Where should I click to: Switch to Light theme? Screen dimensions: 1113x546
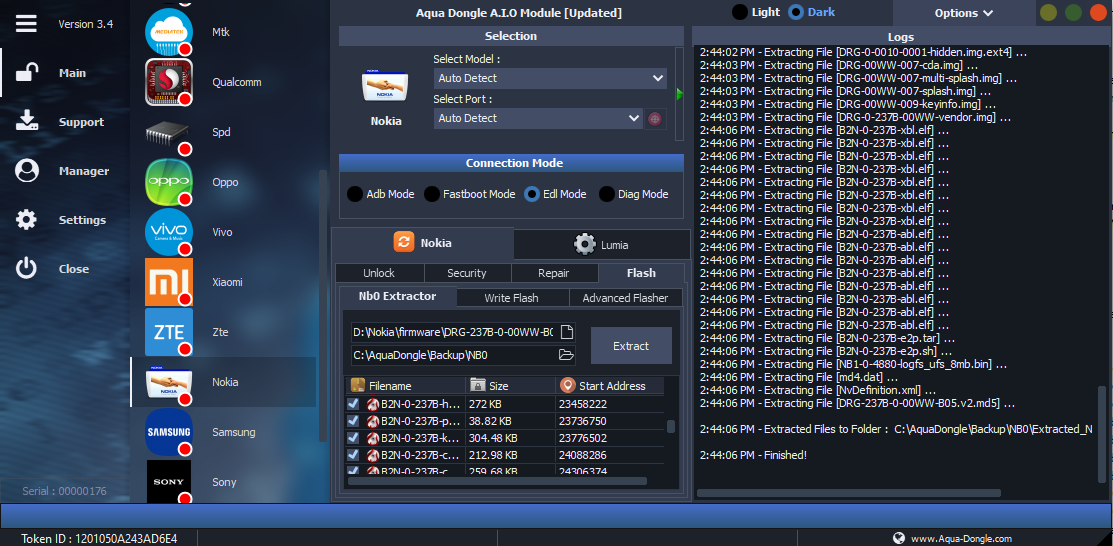[x=740, y=12]
